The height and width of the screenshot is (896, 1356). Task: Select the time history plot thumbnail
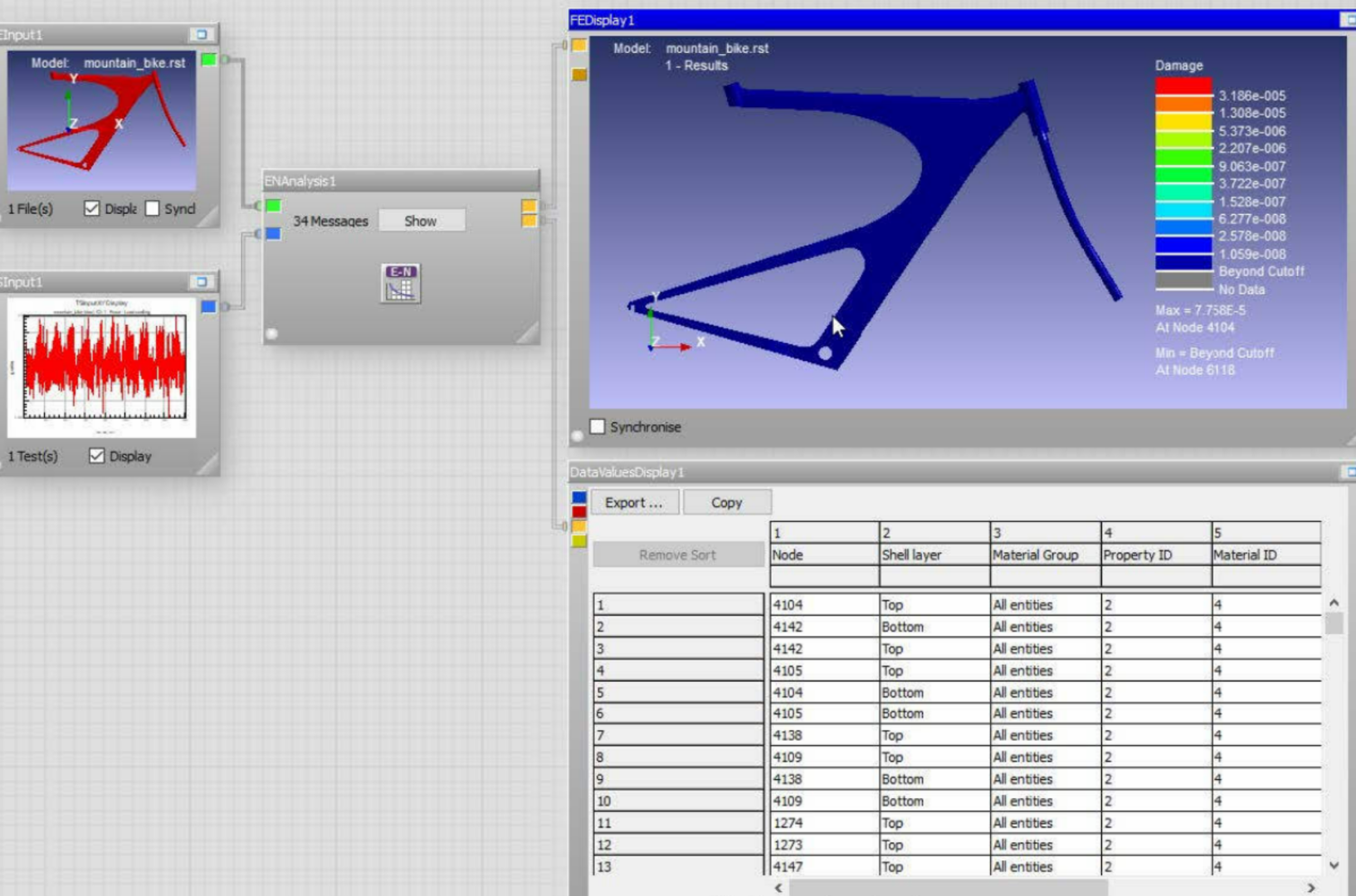click(x=102, y=366)
